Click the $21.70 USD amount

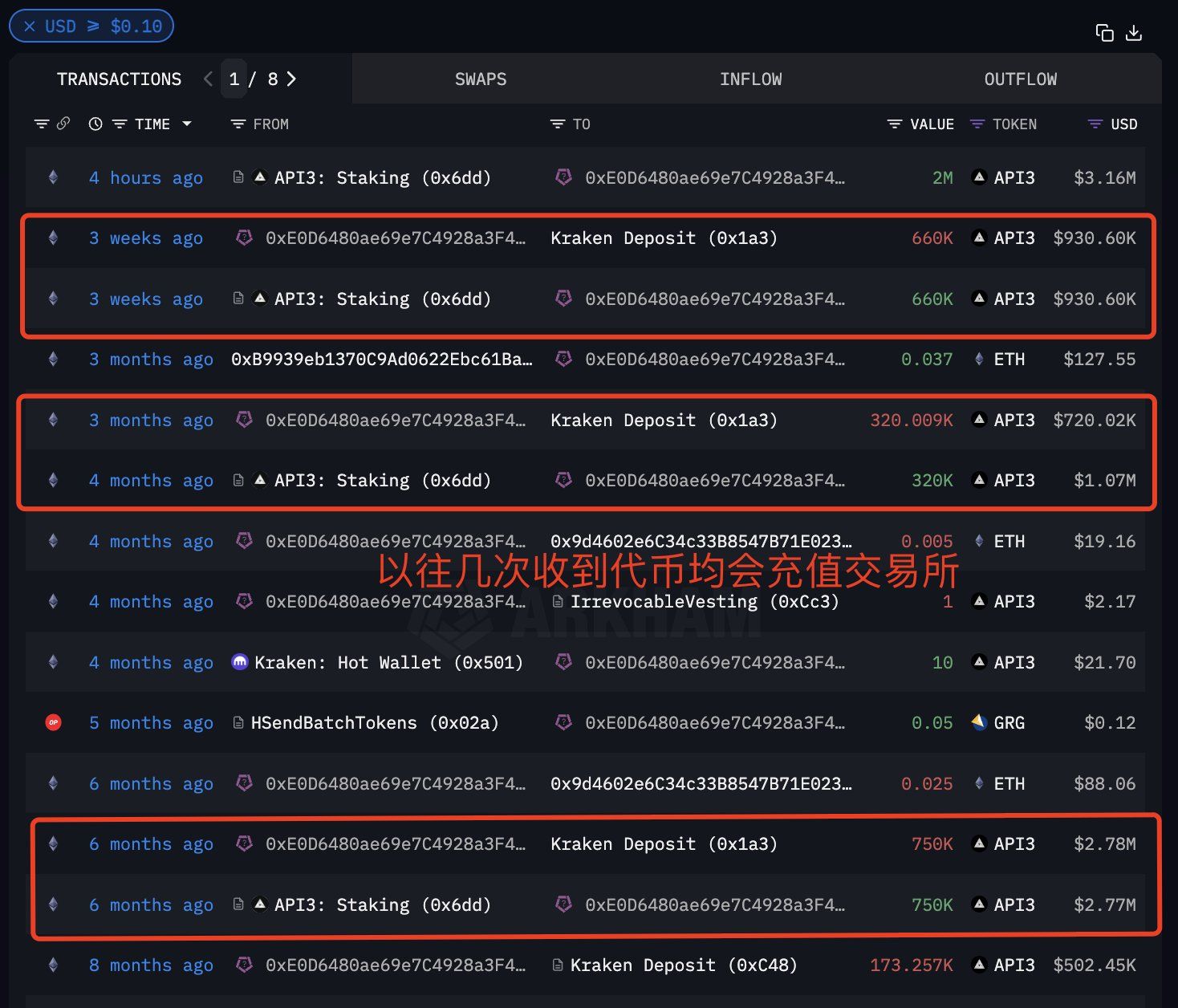(x=1104, y=663)
